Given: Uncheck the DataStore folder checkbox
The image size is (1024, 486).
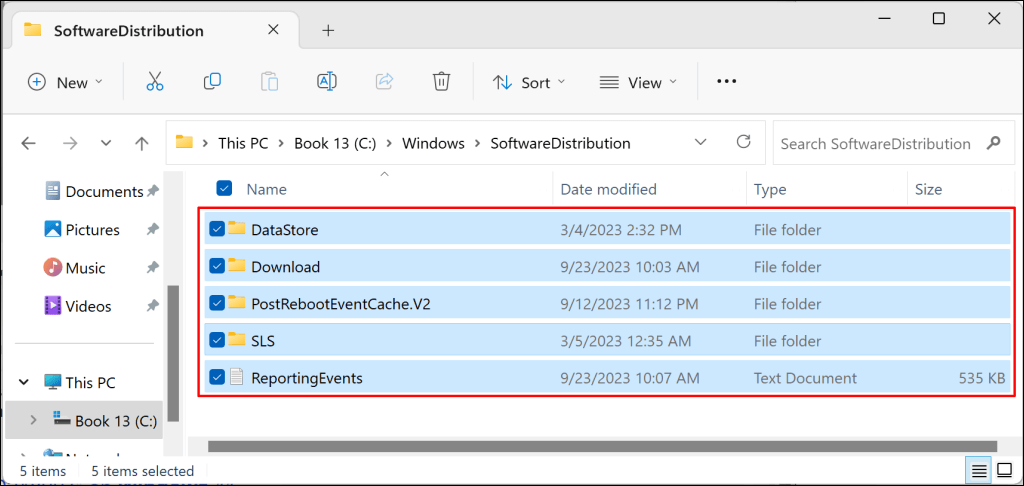Looking at the screenshot, I should (217, 230).
